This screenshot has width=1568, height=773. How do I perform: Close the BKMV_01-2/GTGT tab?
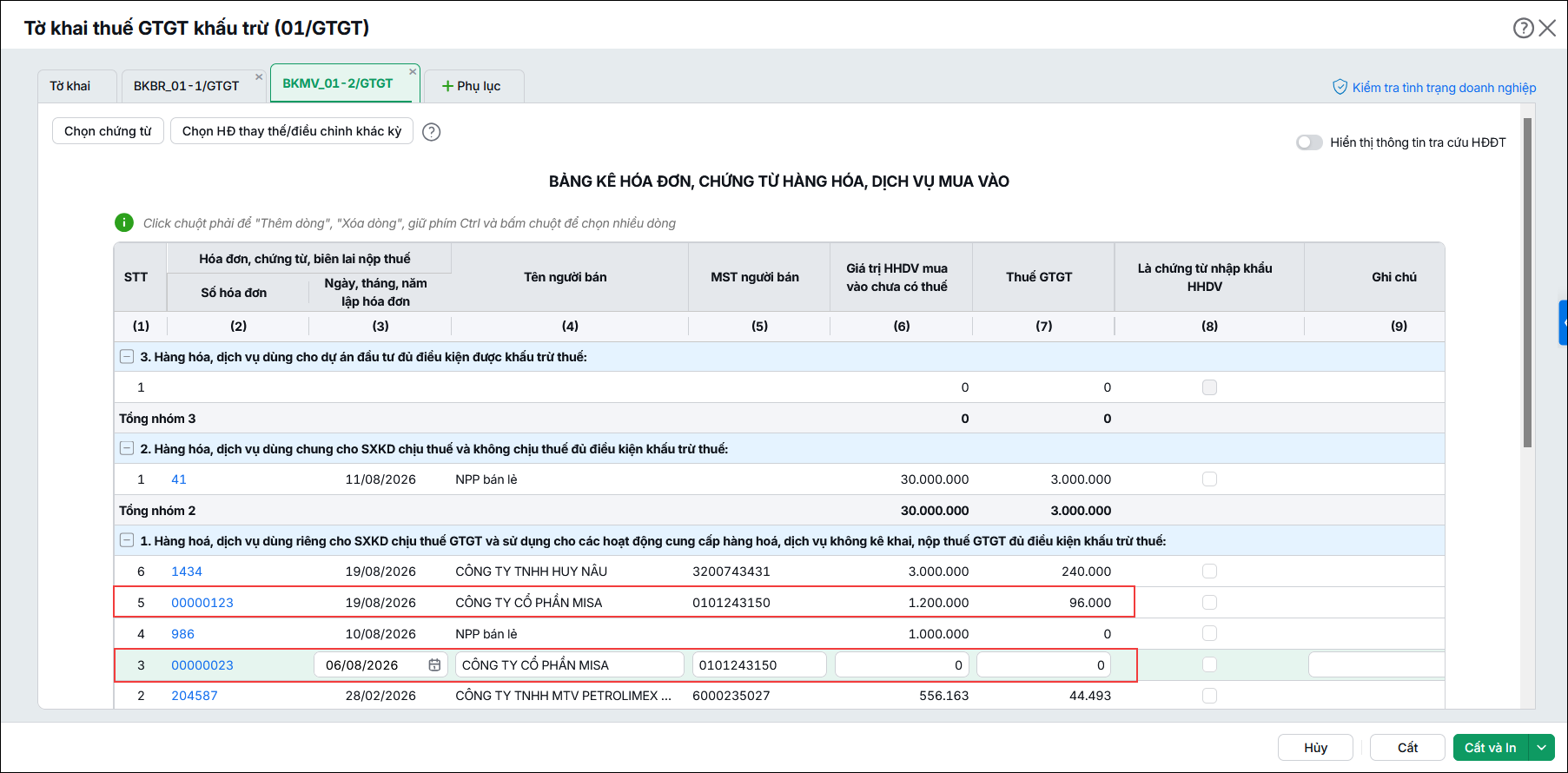[x=413, y=72]
